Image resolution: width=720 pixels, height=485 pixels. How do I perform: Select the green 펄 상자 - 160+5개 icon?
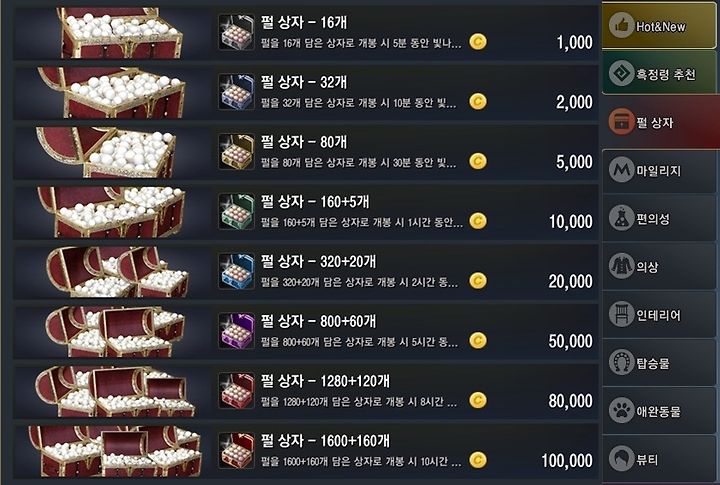point(236,211)
